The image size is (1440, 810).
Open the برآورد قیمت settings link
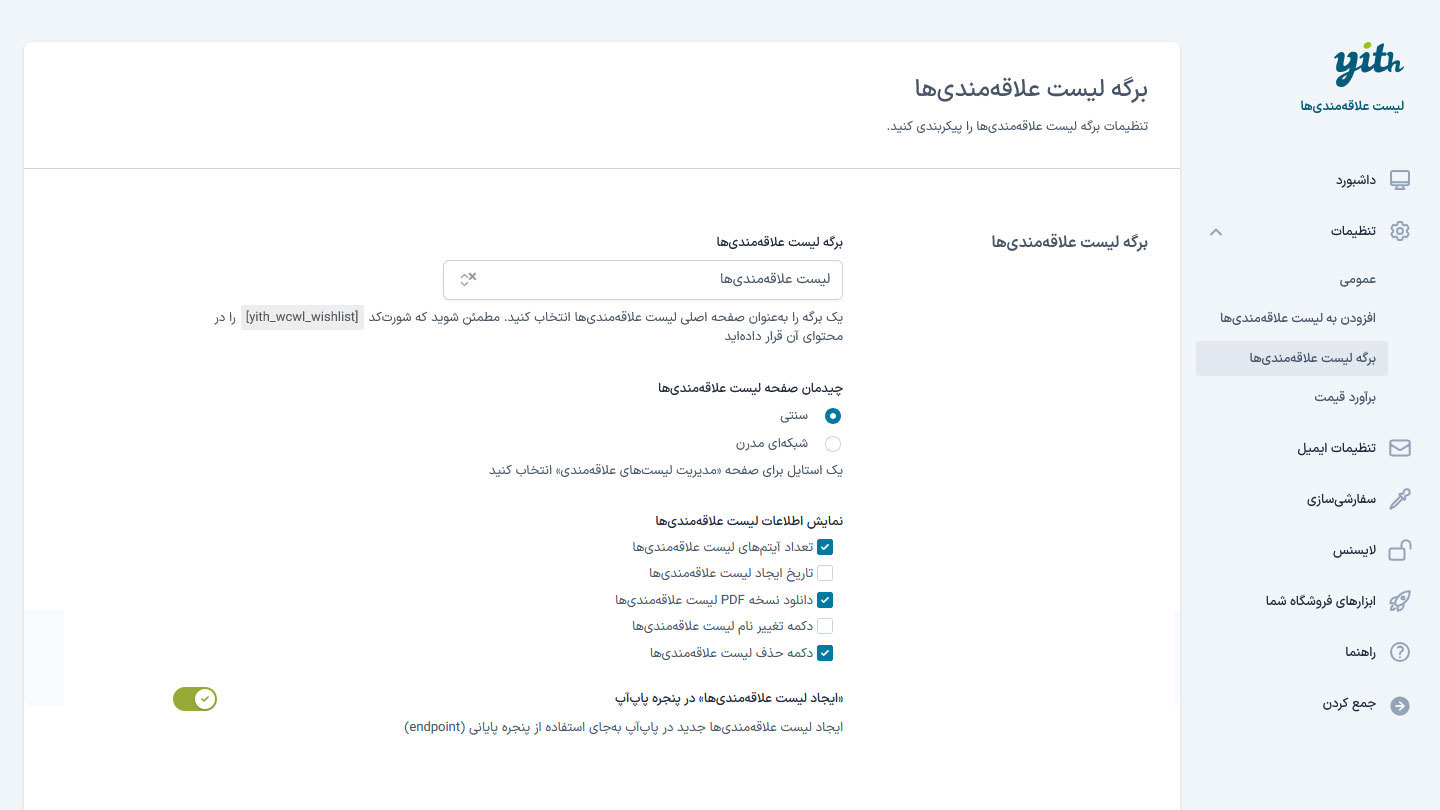click(1346, 398)
